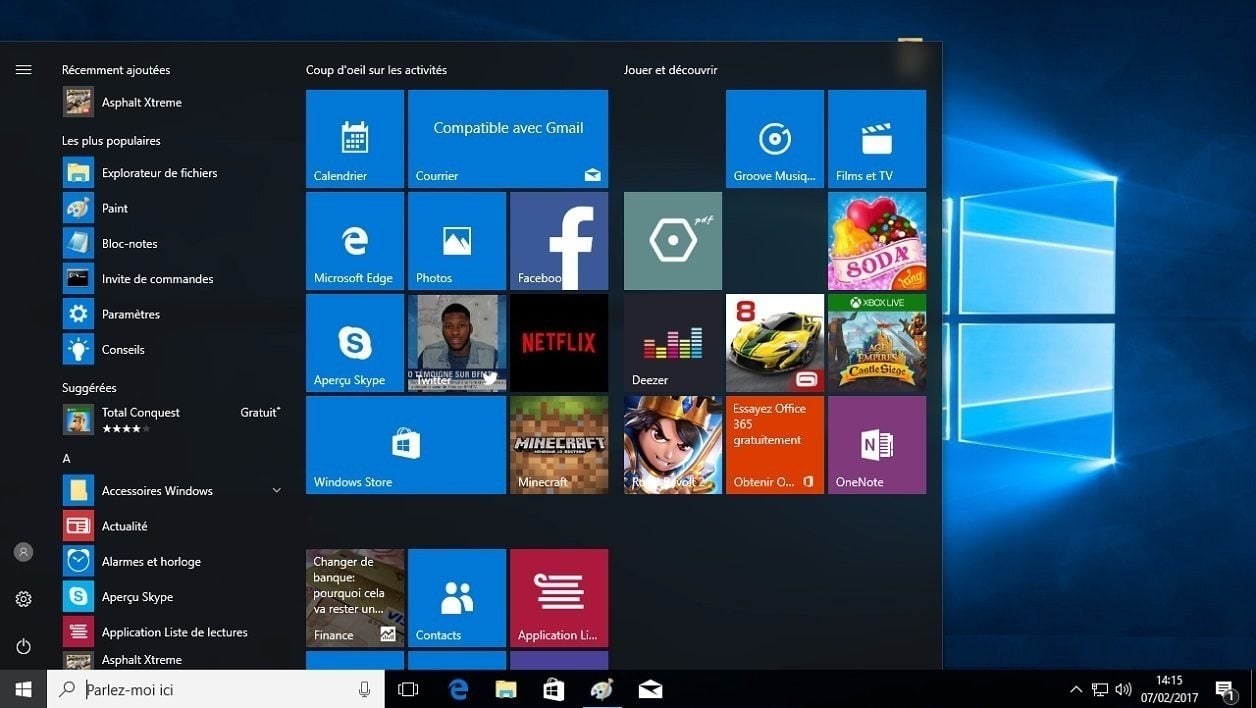The height and width of the screenshot is (708, 1256).
Task: Expand the Accessoires Windows folder chevron
Action: tap(277, 490)
